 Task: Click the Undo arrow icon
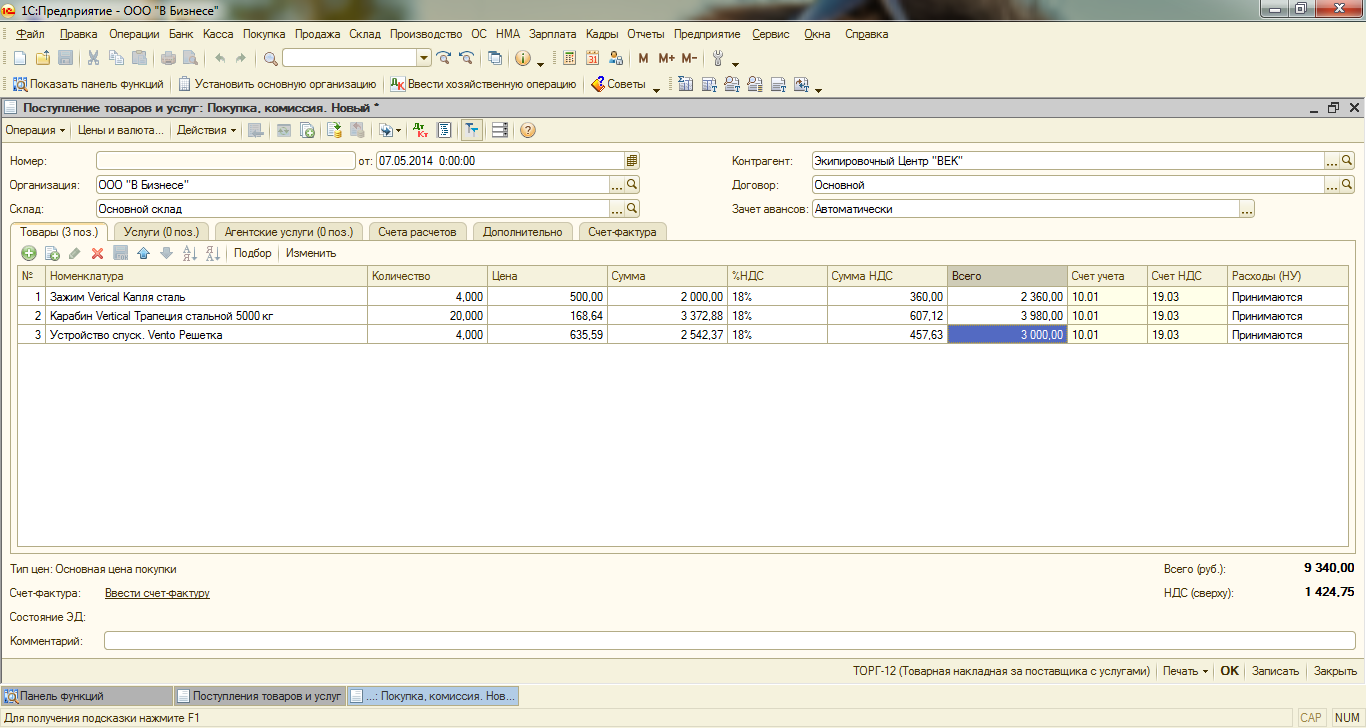click(220, 58)
